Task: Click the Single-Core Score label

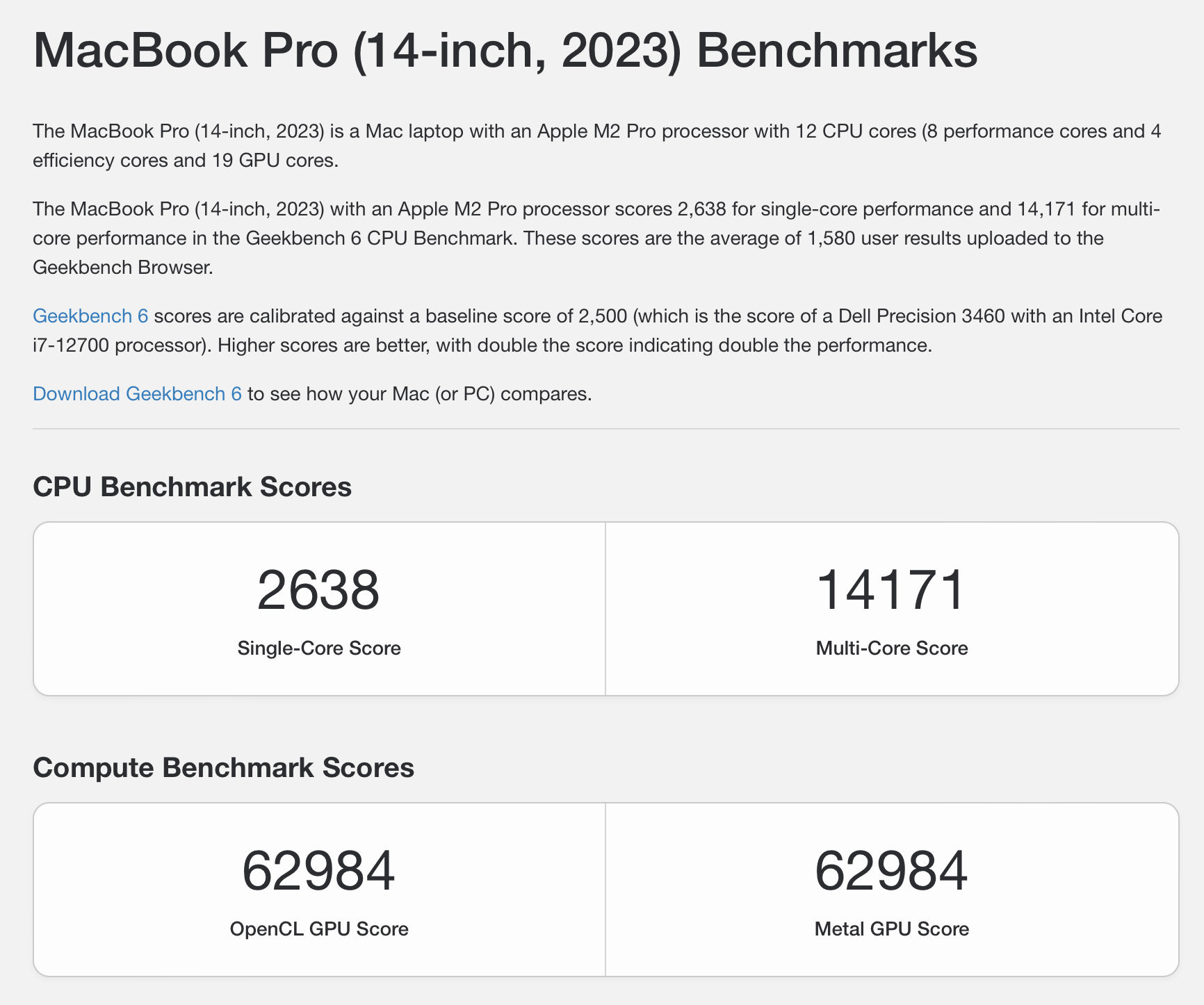Action: point(319,648)
